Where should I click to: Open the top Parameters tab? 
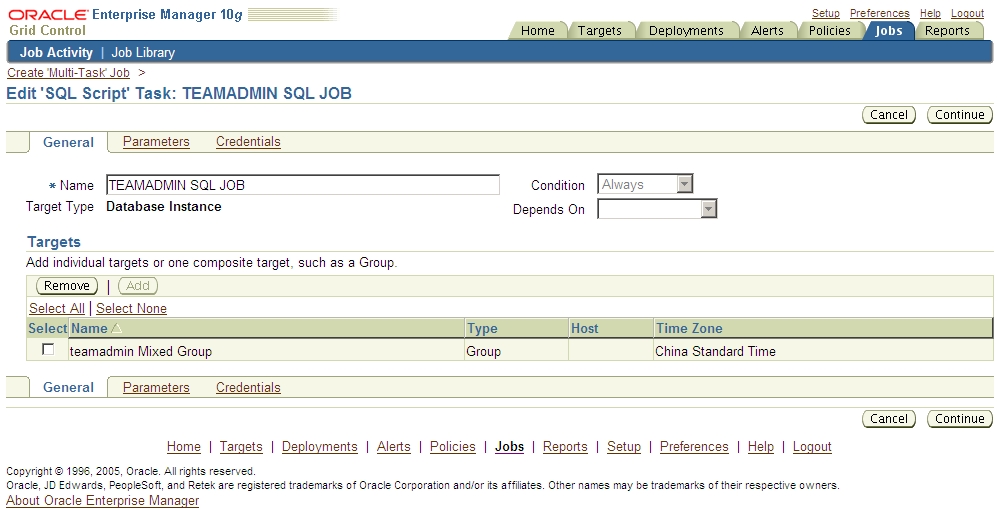tap(156, 142)
